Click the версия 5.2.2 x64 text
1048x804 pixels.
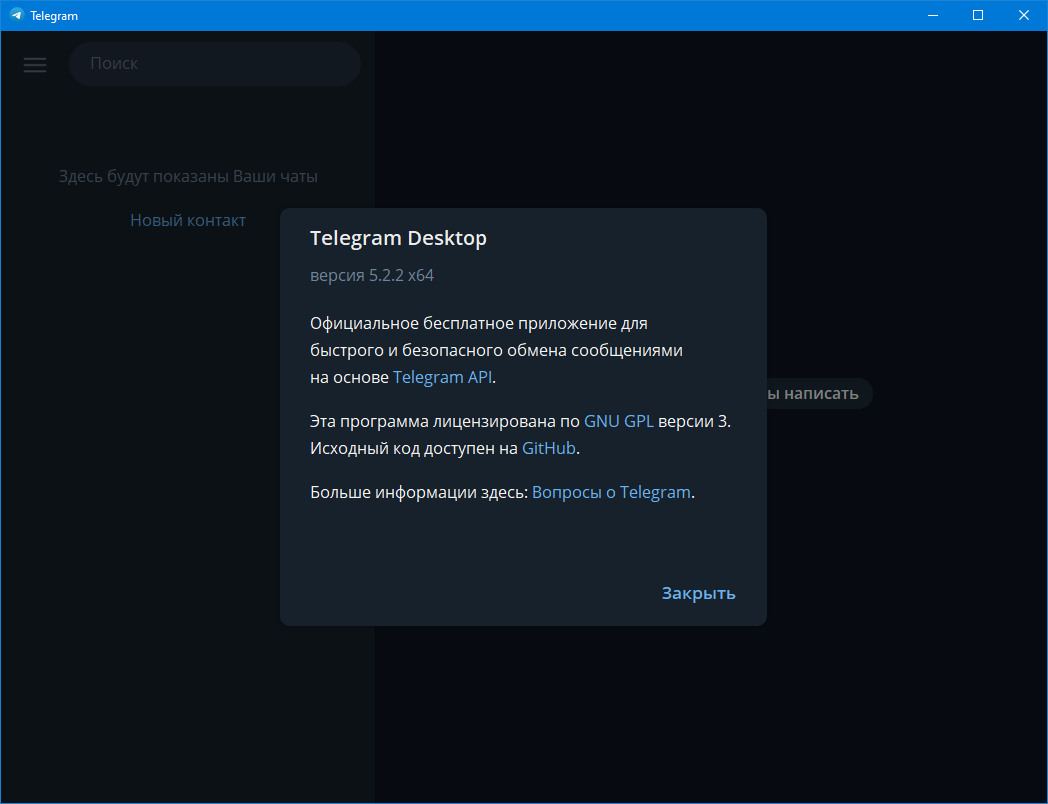pyautogui.click(x=372, y=275)
